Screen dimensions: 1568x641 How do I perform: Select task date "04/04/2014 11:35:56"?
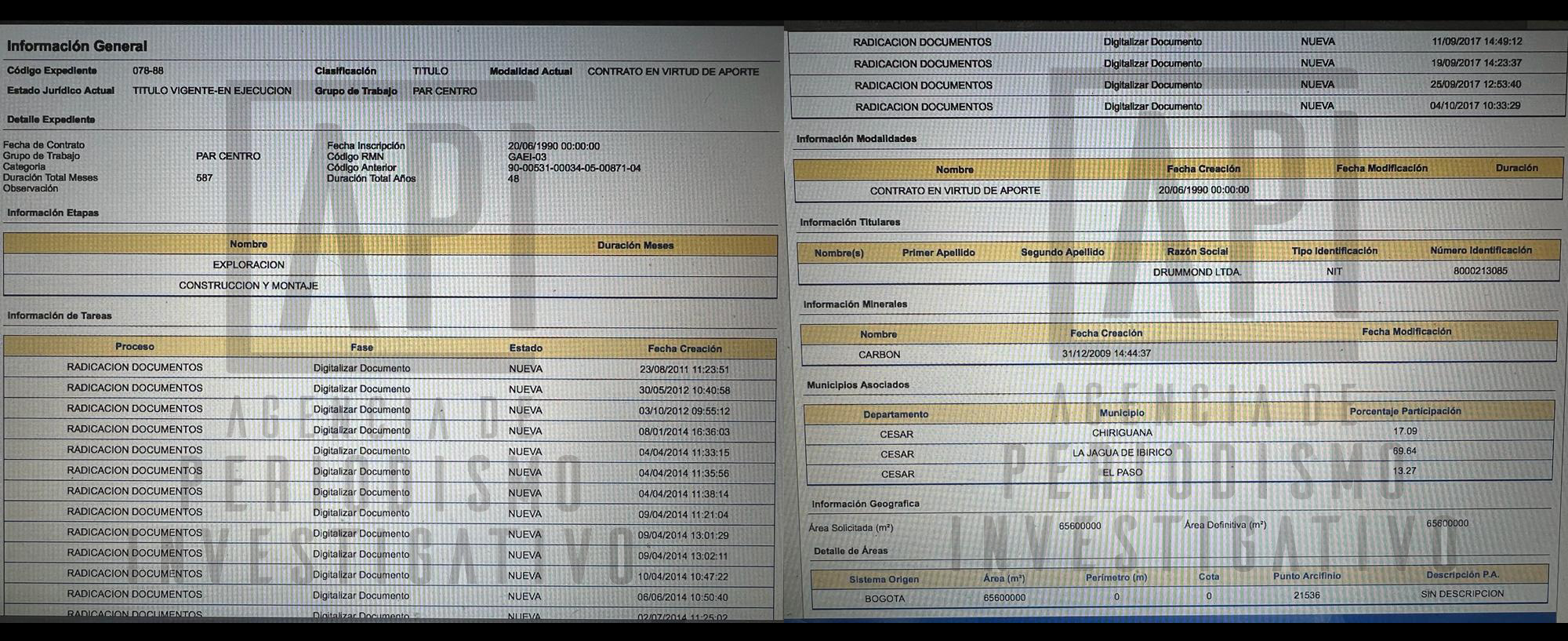[x=684, y=473]
